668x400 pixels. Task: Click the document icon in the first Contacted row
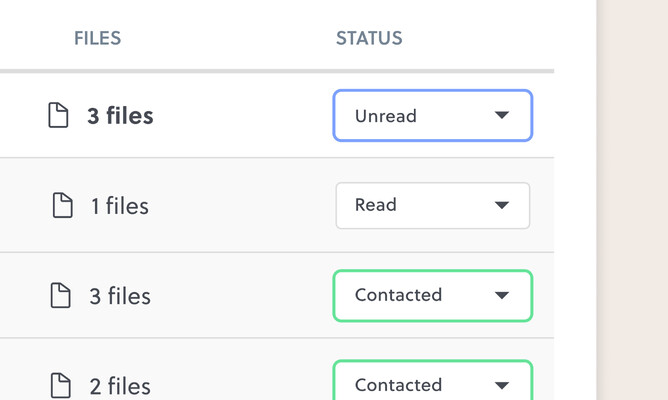coord(61,295)
